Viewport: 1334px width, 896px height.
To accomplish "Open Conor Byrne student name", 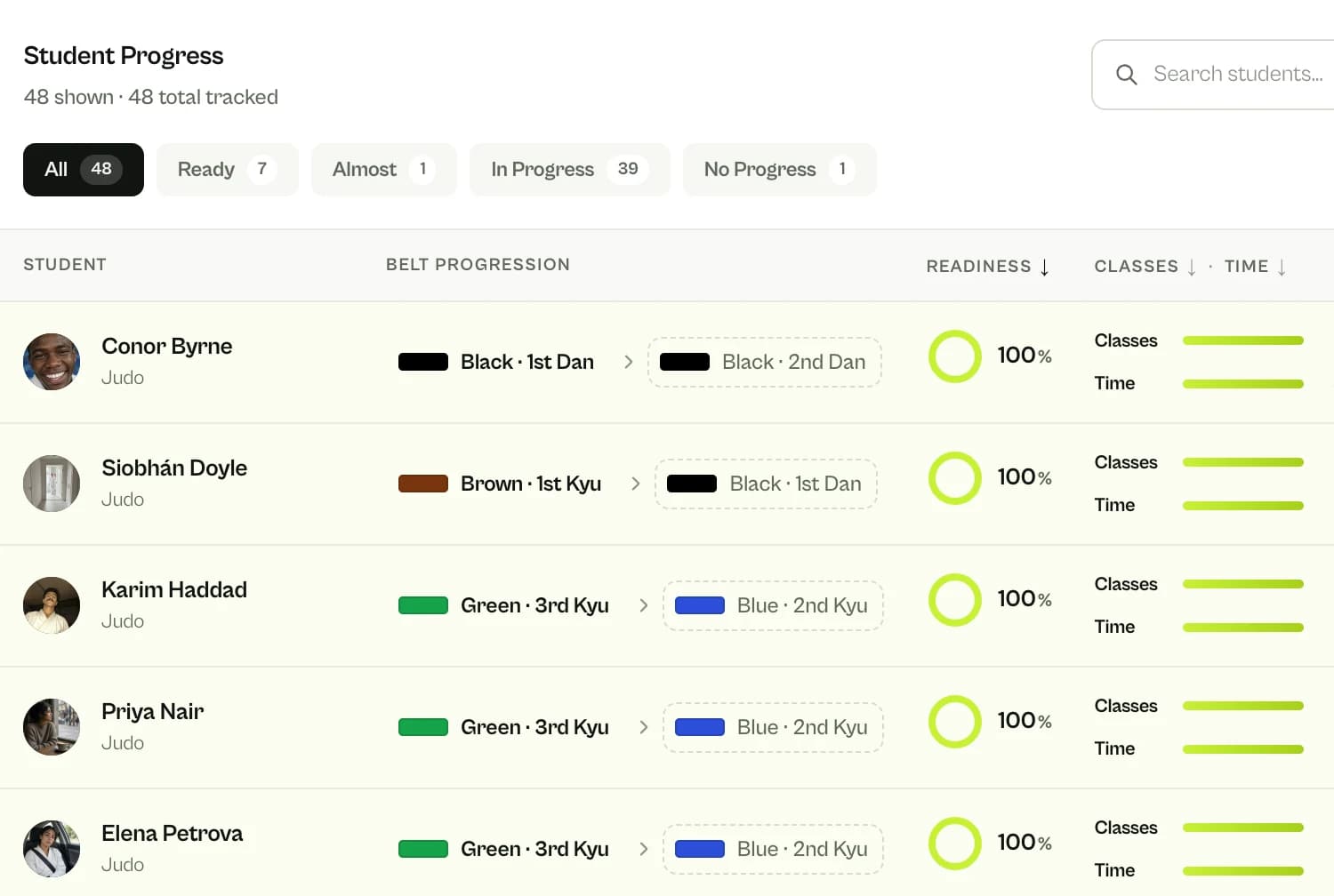I will point(167,347).
